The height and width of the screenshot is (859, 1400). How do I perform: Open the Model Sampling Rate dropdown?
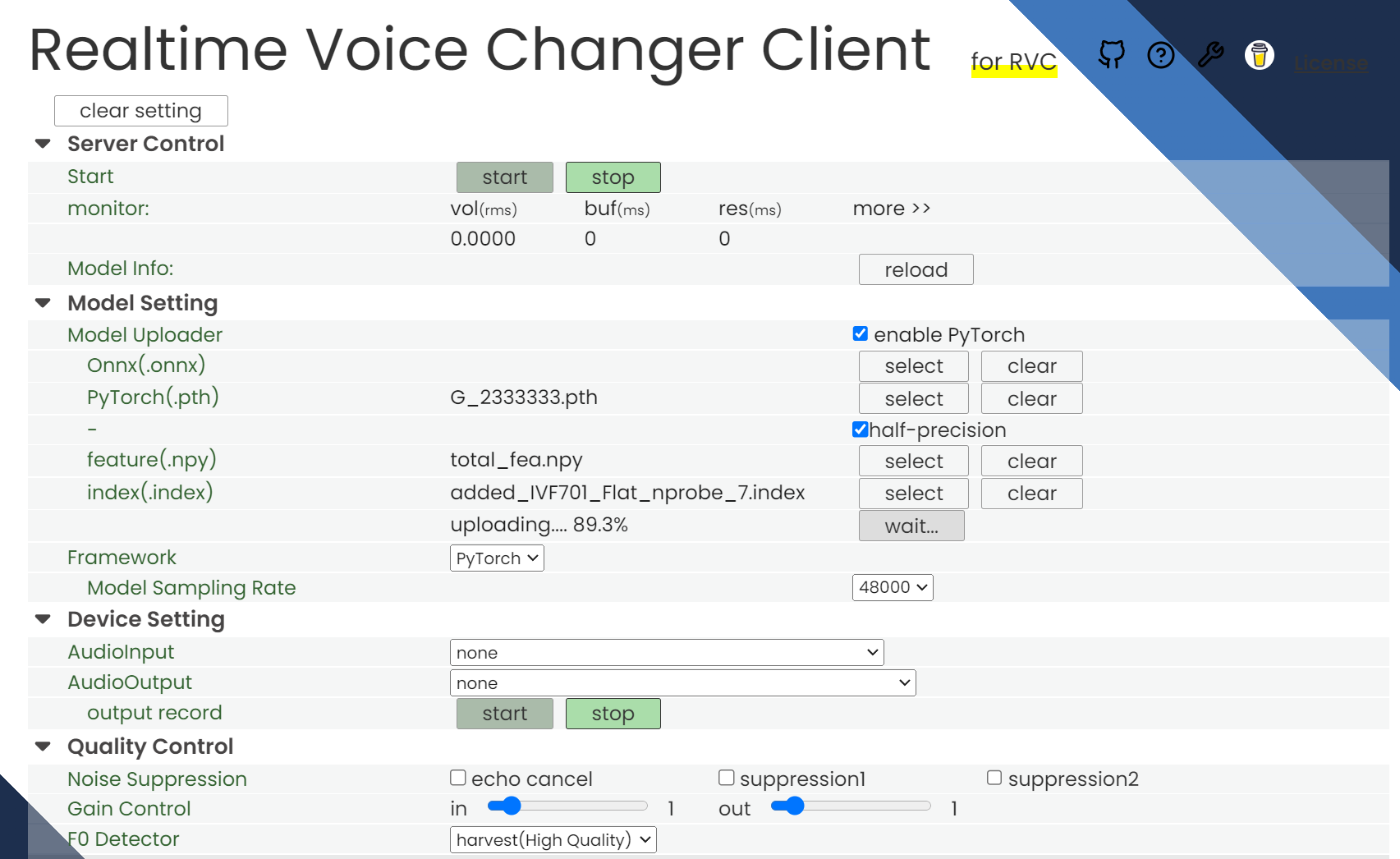pyautogui.click(x=893, y=587)
